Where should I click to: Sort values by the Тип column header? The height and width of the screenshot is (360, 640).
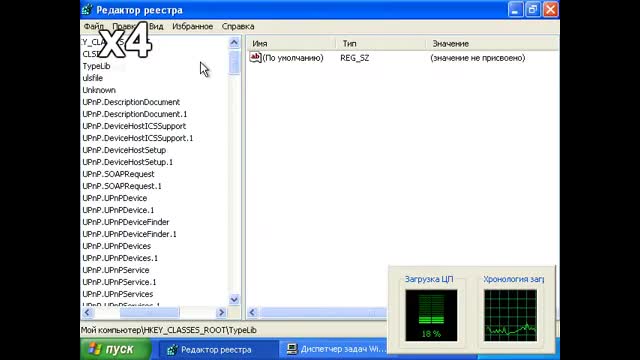click(381, 44)
